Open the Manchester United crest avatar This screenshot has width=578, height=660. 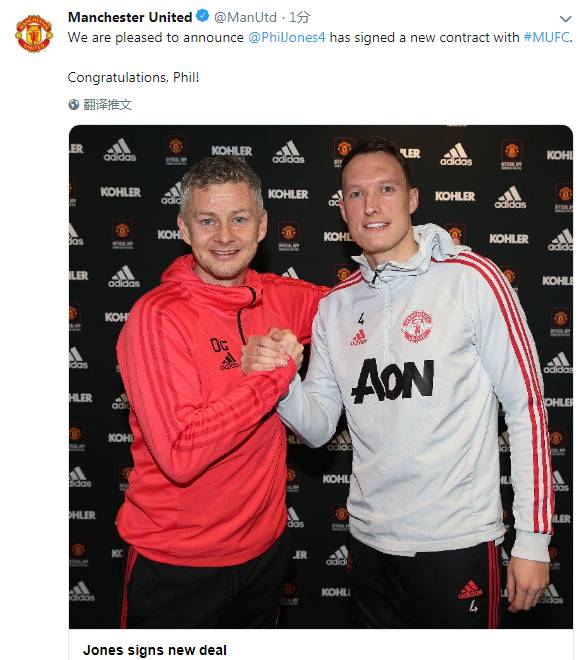click(34, 34)
